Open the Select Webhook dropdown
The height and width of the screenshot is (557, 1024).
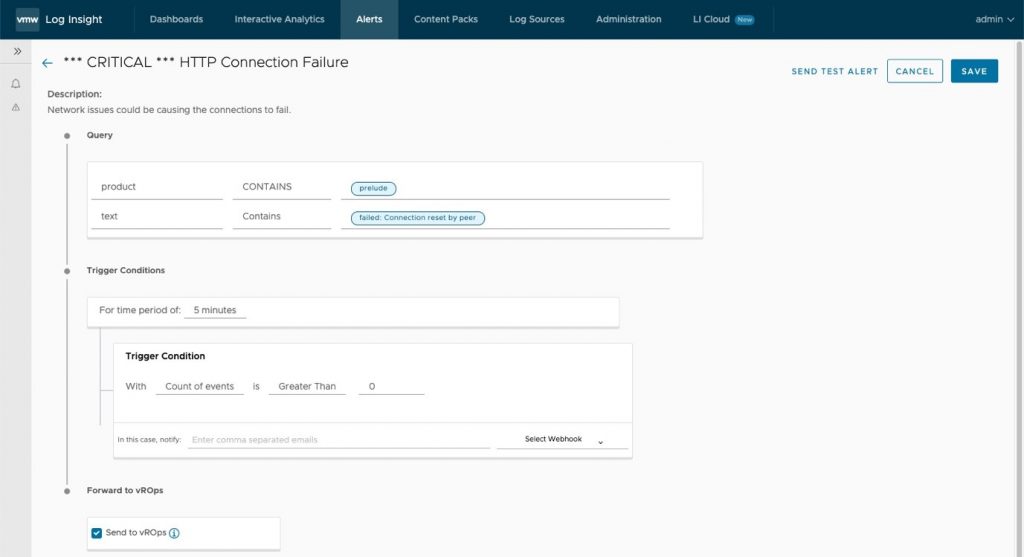pyautogui.click(x=562, y=439)
